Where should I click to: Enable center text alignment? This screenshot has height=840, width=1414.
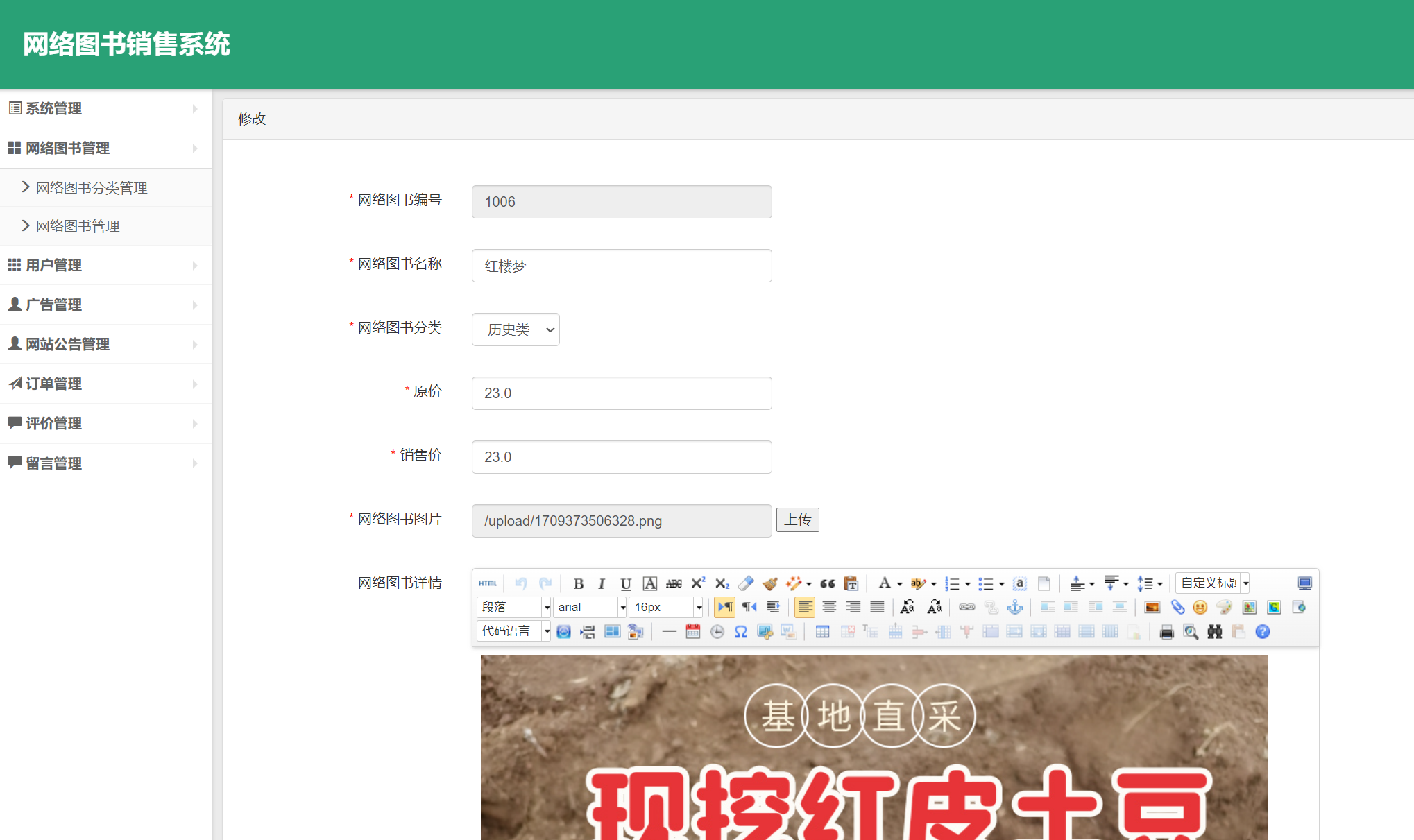[829, 607]
